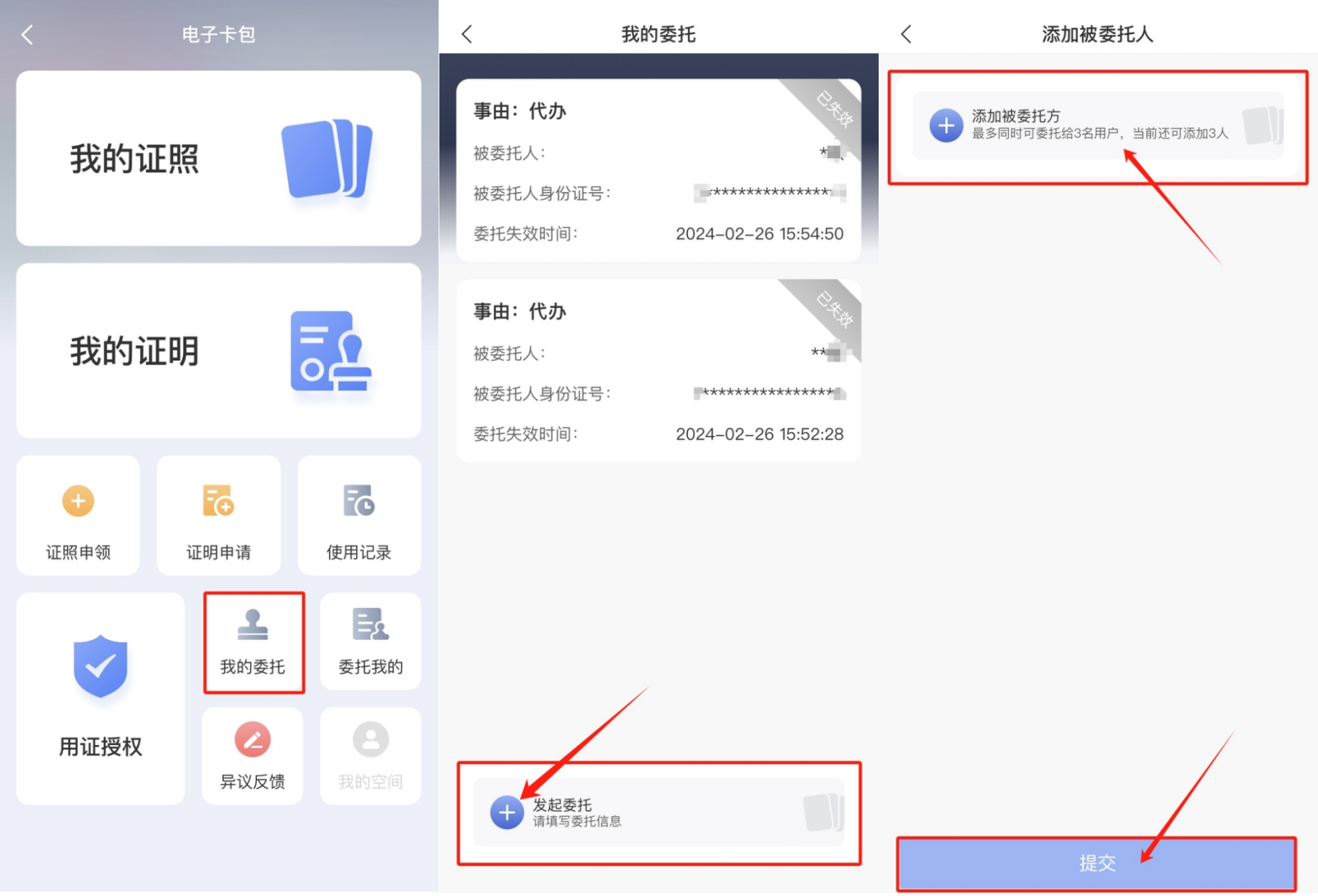Tap the 证照申领 plus icon

[x=78, y=501]
